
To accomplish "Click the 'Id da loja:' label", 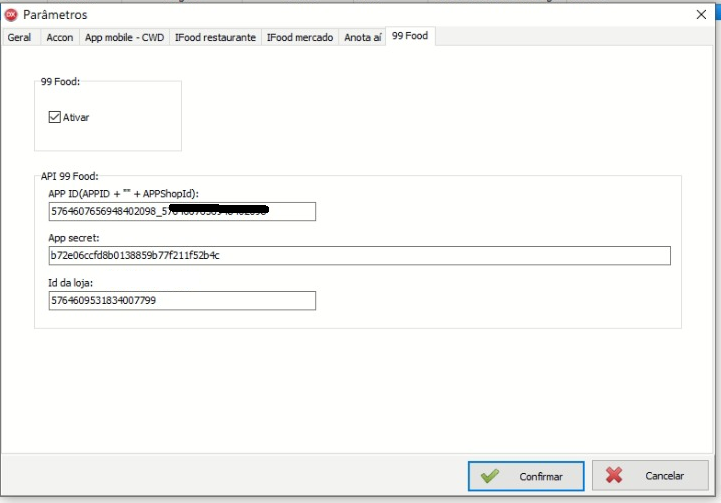I will 70,283.
